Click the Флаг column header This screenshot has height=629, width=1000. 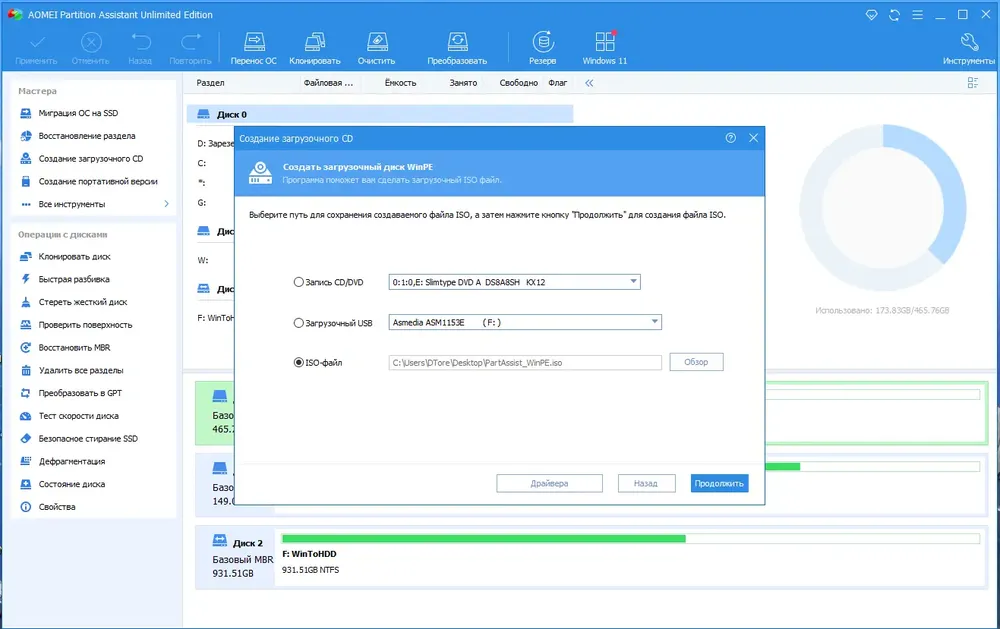point(557,83)
